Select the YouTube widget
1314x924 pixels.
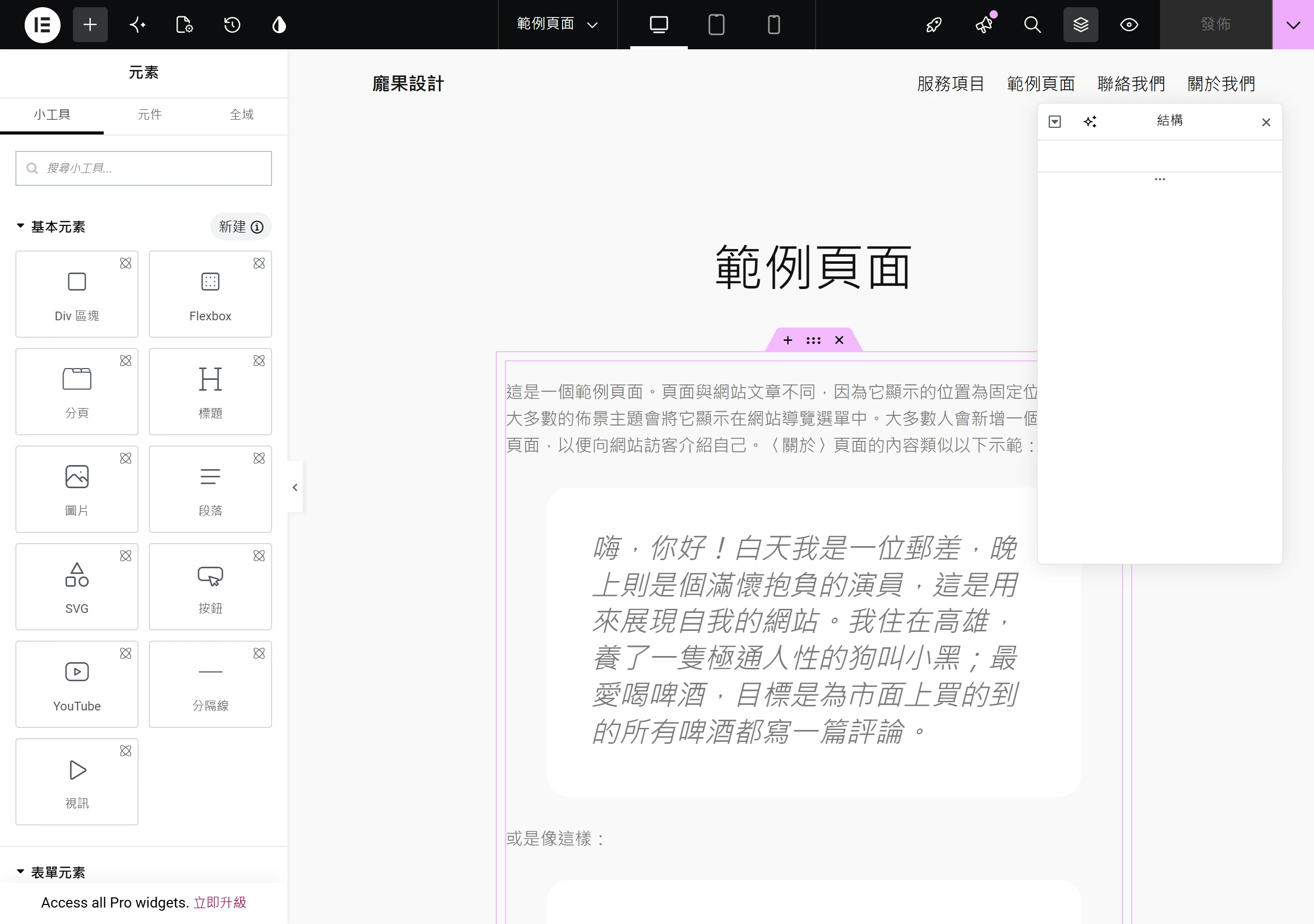76,684
